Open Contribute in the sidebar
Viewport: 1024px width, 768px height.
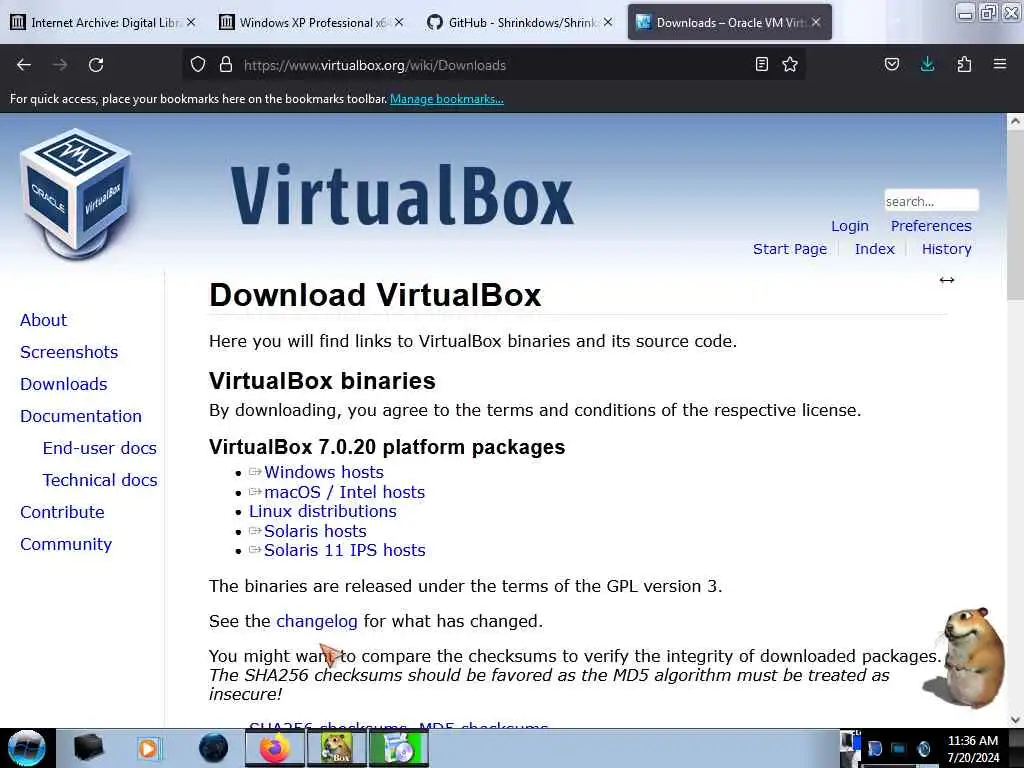(x=62, y=512)
